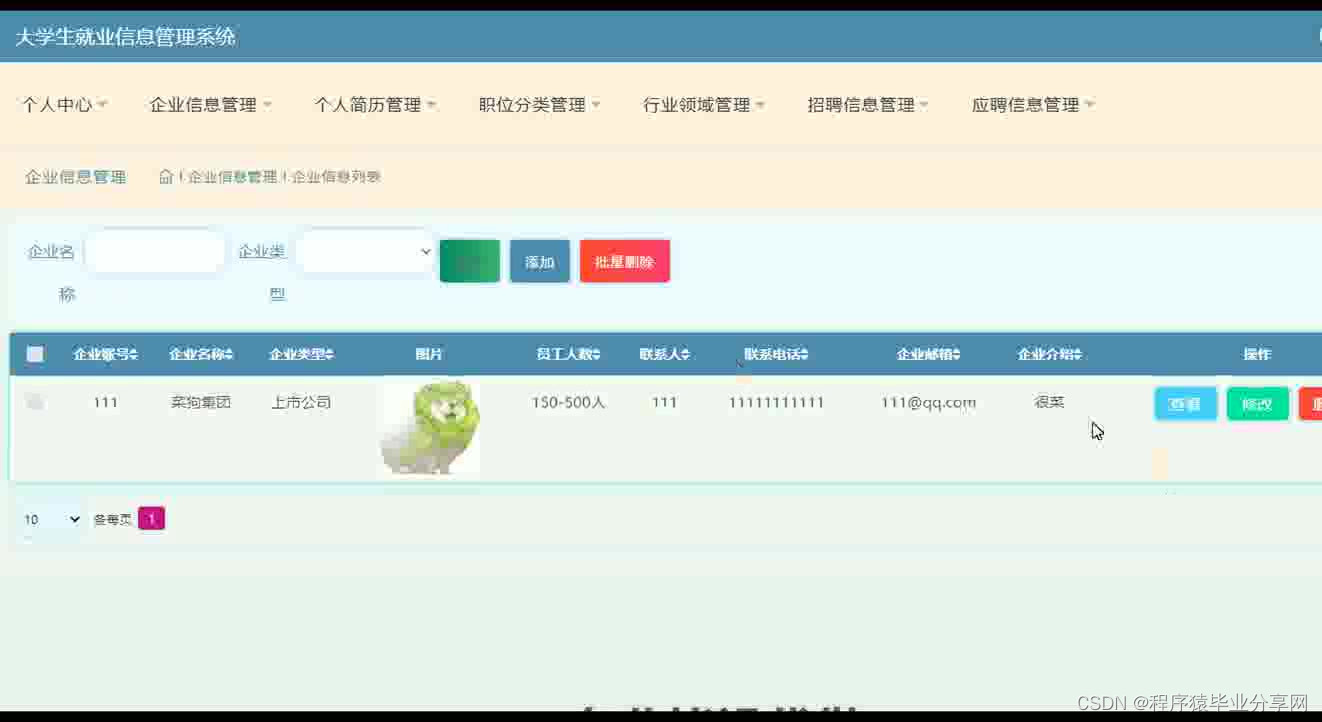This screenshot has height=722, width=1322.
Task: Click the home icon in the breadcrumb
Action: [x=166, y=177]
